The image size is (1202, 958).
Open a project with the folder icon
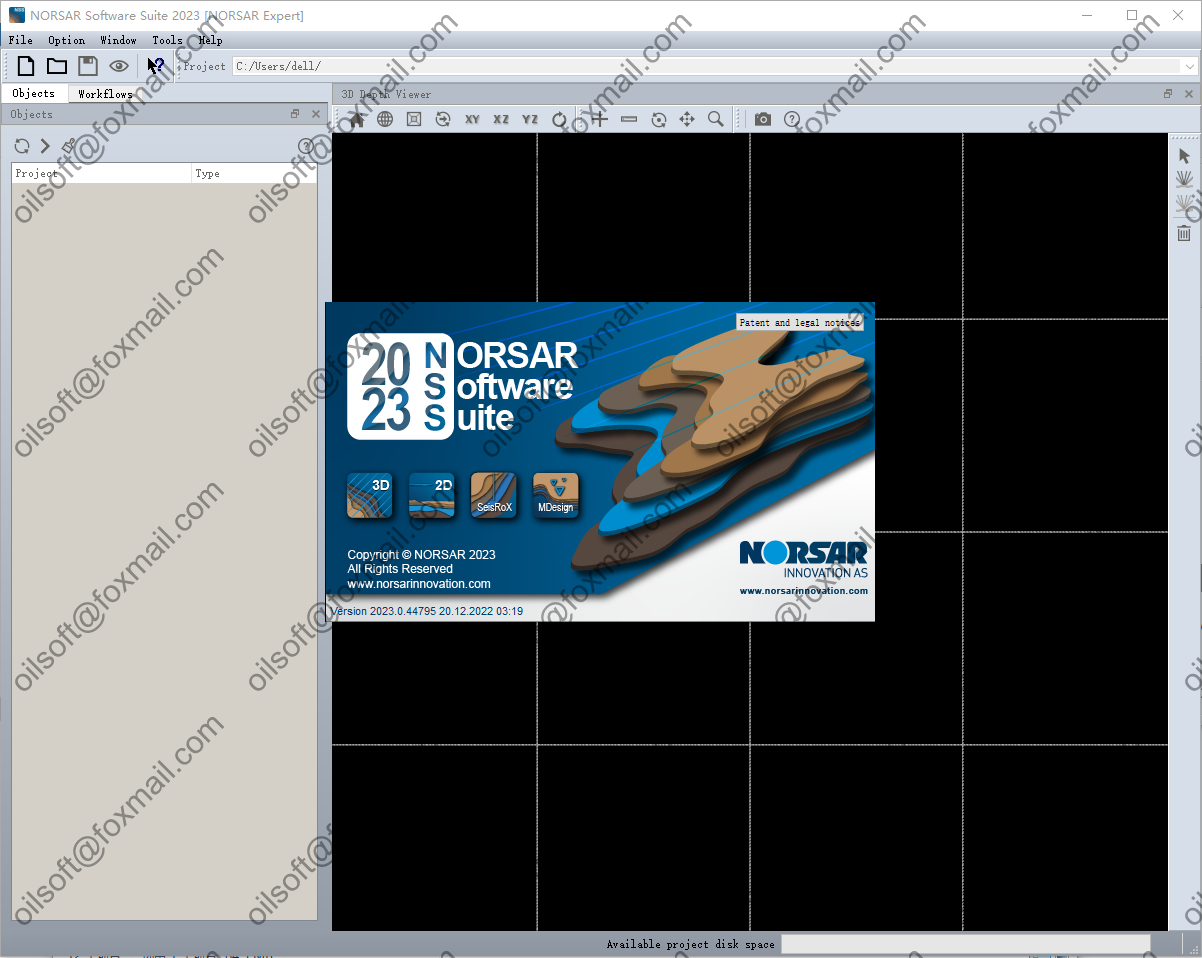[57, 66]
